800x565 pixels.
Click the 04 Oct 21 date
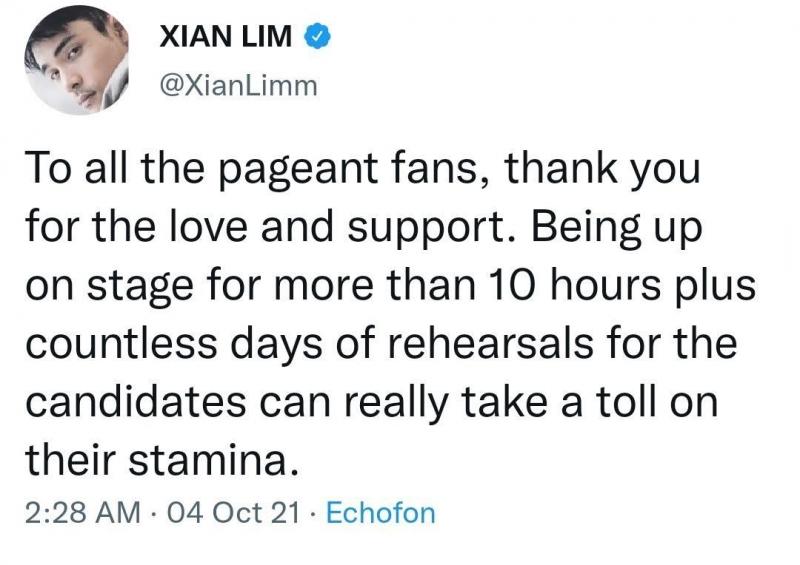tap(234, 514)
